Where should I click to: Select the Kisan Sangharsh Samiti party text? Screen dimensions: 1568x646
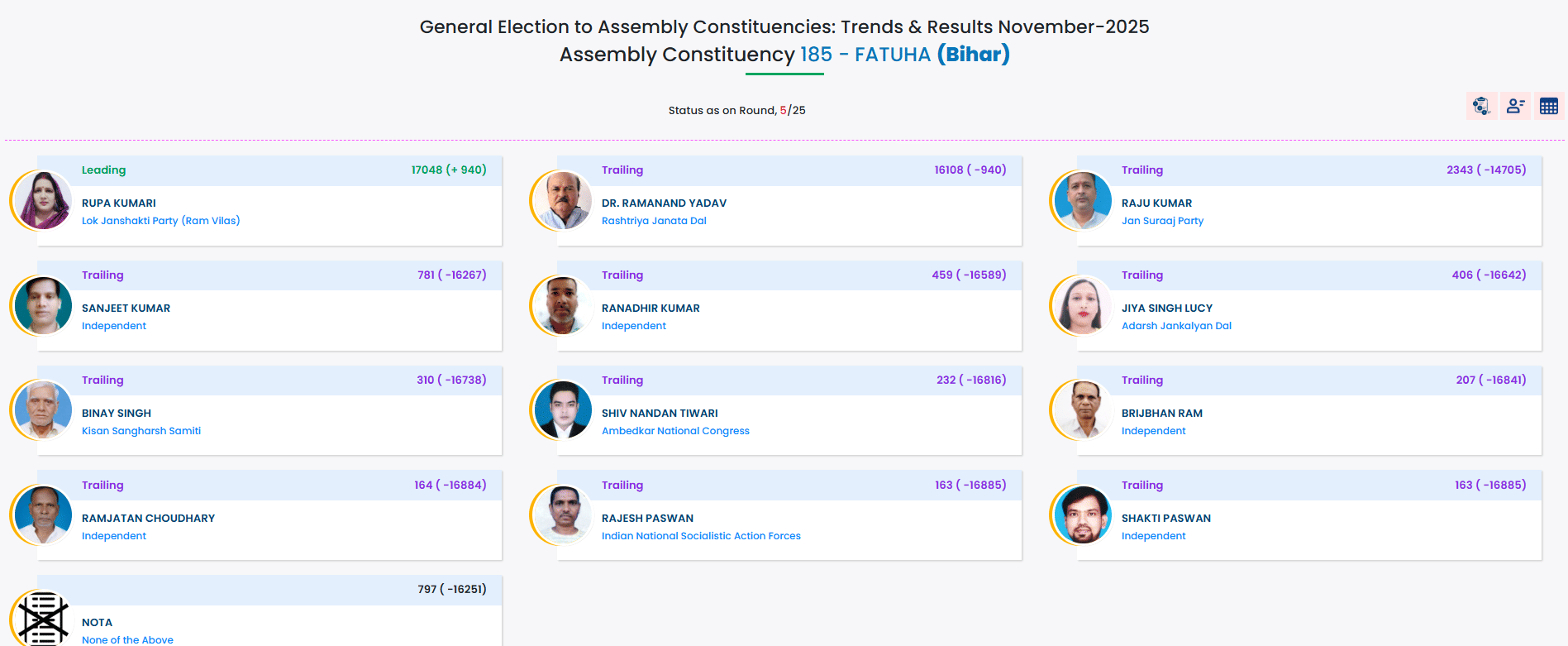coord(141,431)
